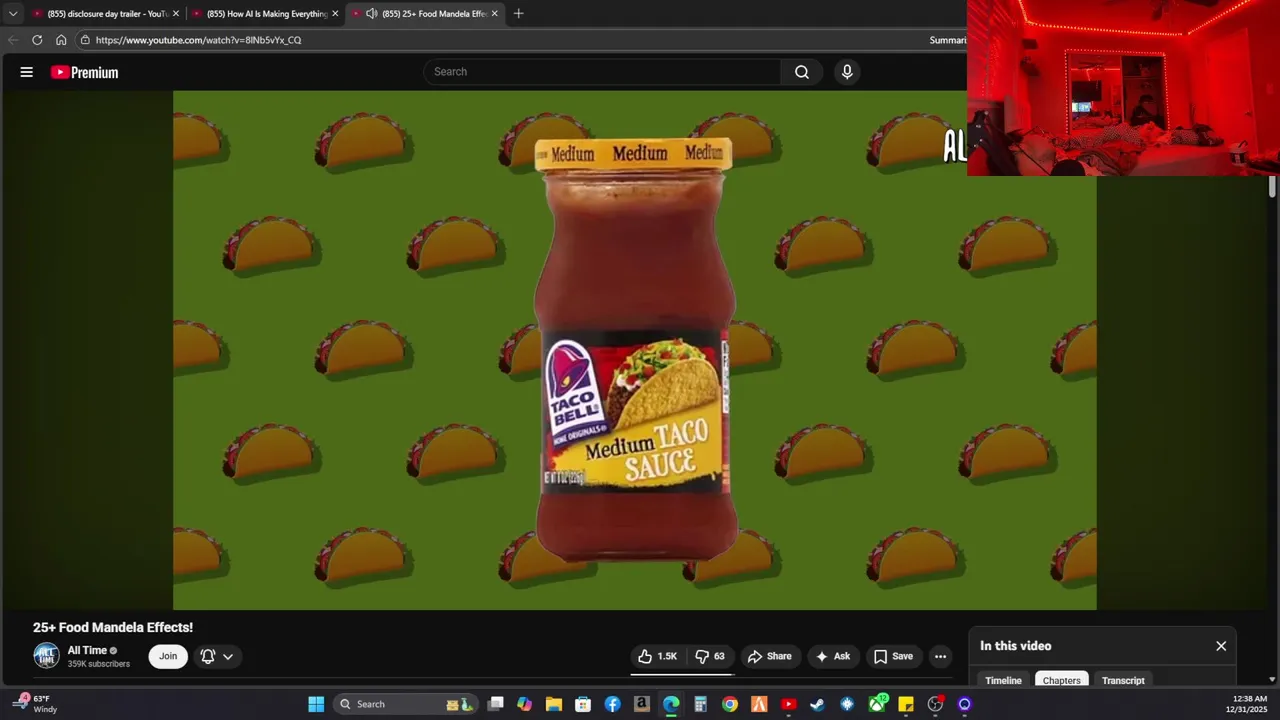Go back to previous page
This screenshot has width=1280, height=720.
click(x=13, y=40)
